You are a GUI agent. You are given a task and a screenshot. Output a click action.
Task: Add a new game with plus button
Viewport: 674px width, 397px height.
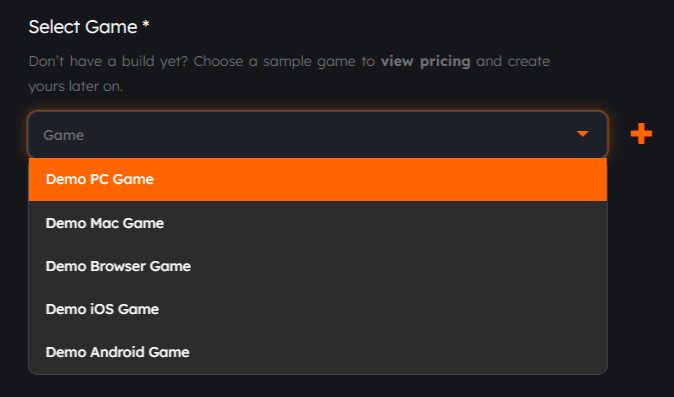click(641, 134)
